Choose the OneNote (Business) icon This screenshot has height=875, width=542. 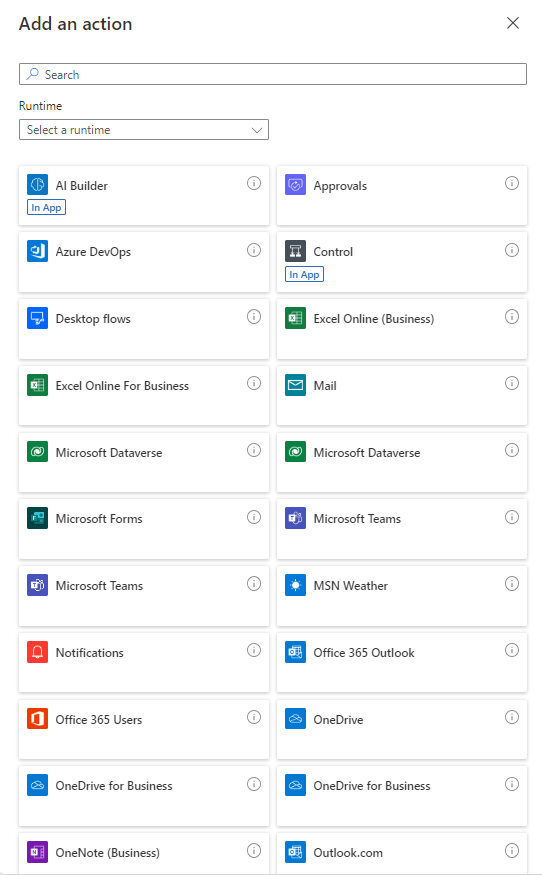coord(37,852)
